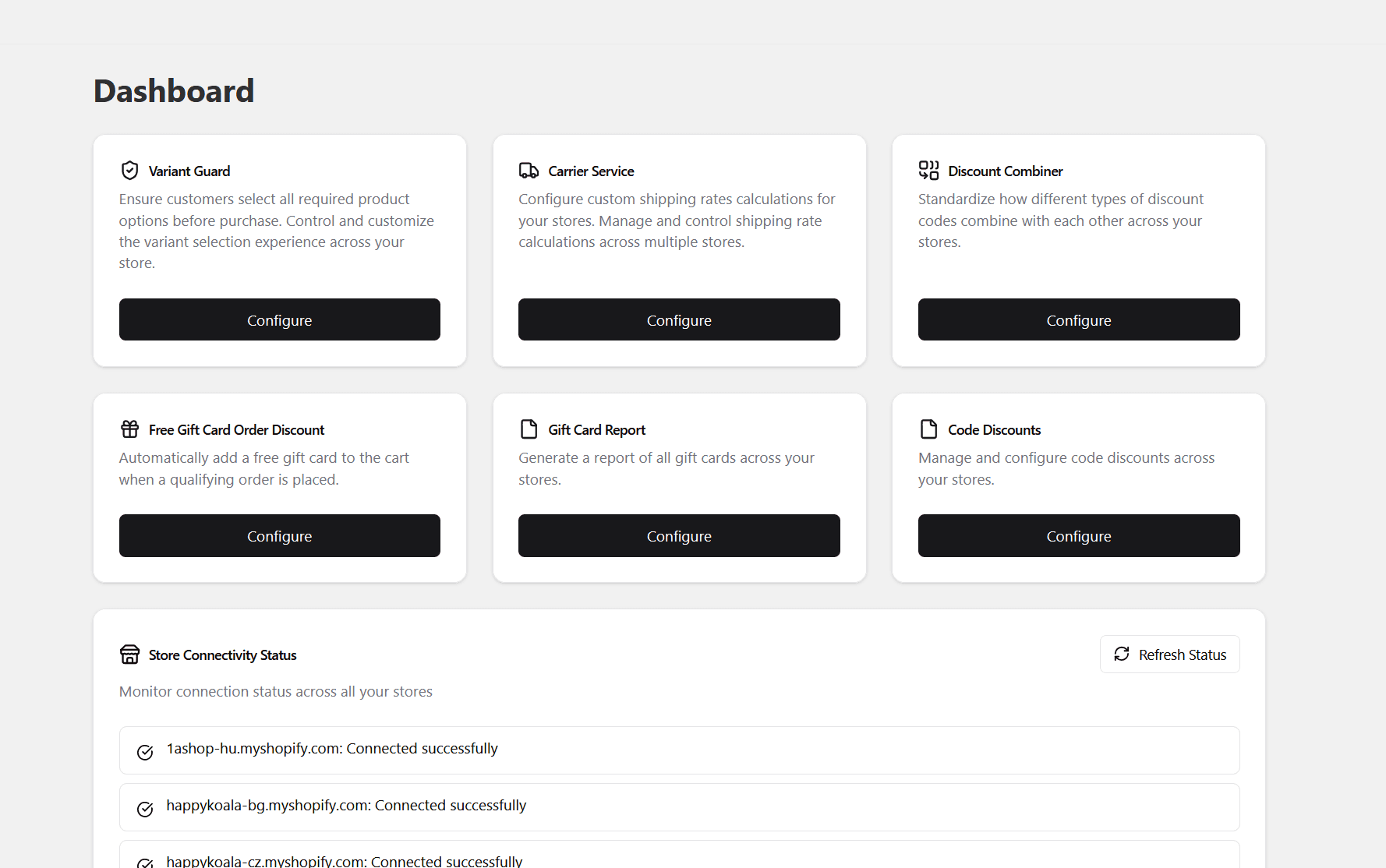Configure the Variant Guard module
1386x868 pixels.
pos(280,319)
